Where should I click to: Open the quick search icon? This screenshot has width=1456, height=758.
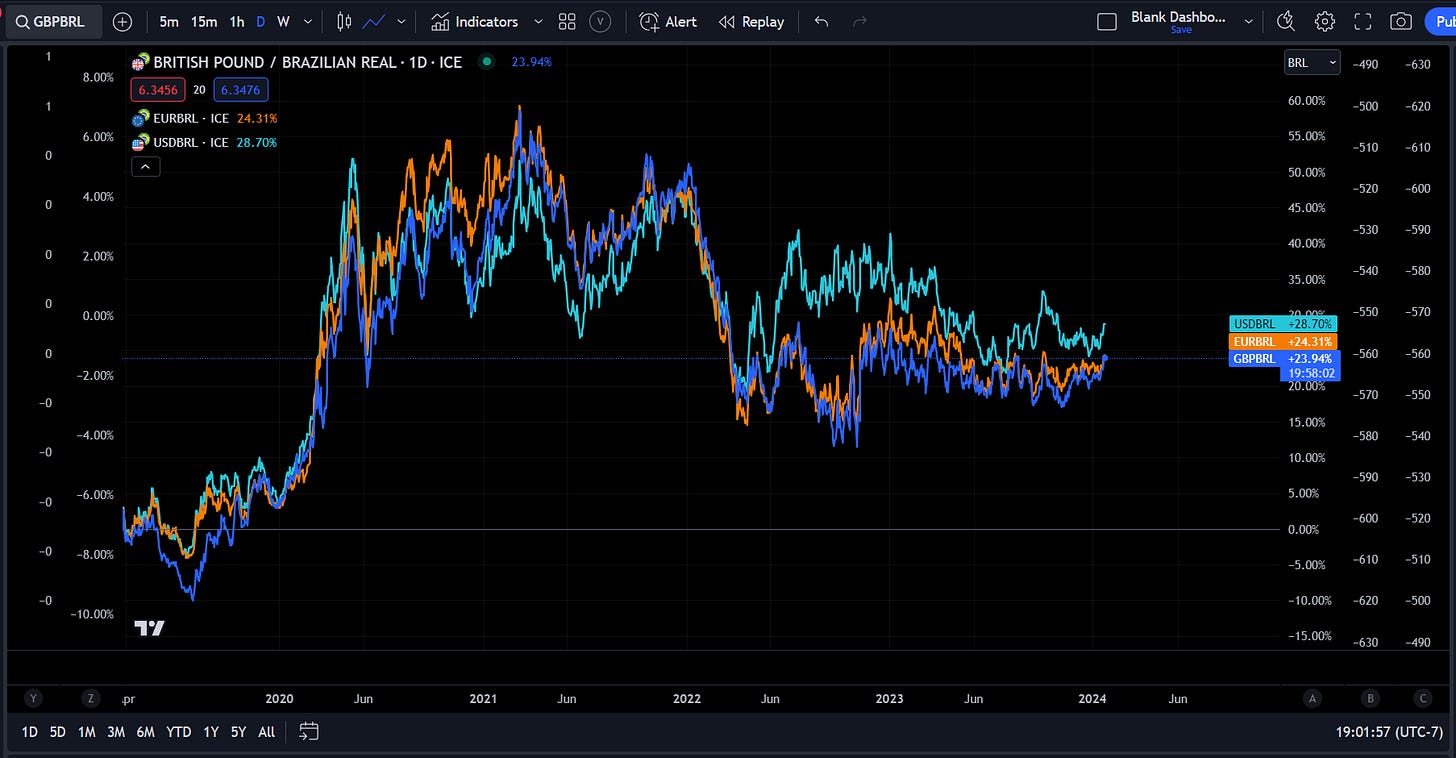(x=1286, y=21)
